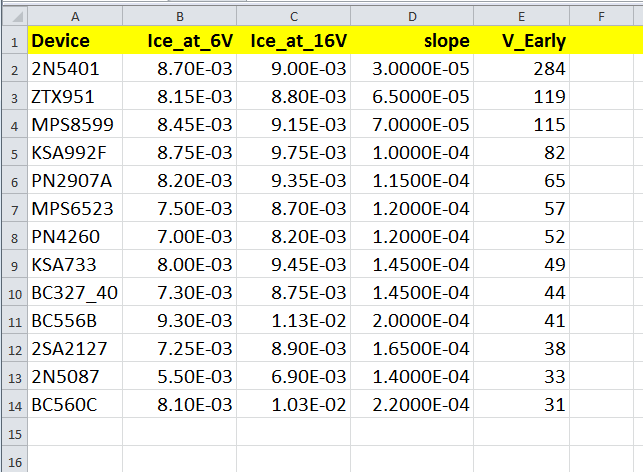Screen dimensions: 643x472
Task: Select the cell containing BC556B
Action: pyautogui.click(x=75, y=320)
